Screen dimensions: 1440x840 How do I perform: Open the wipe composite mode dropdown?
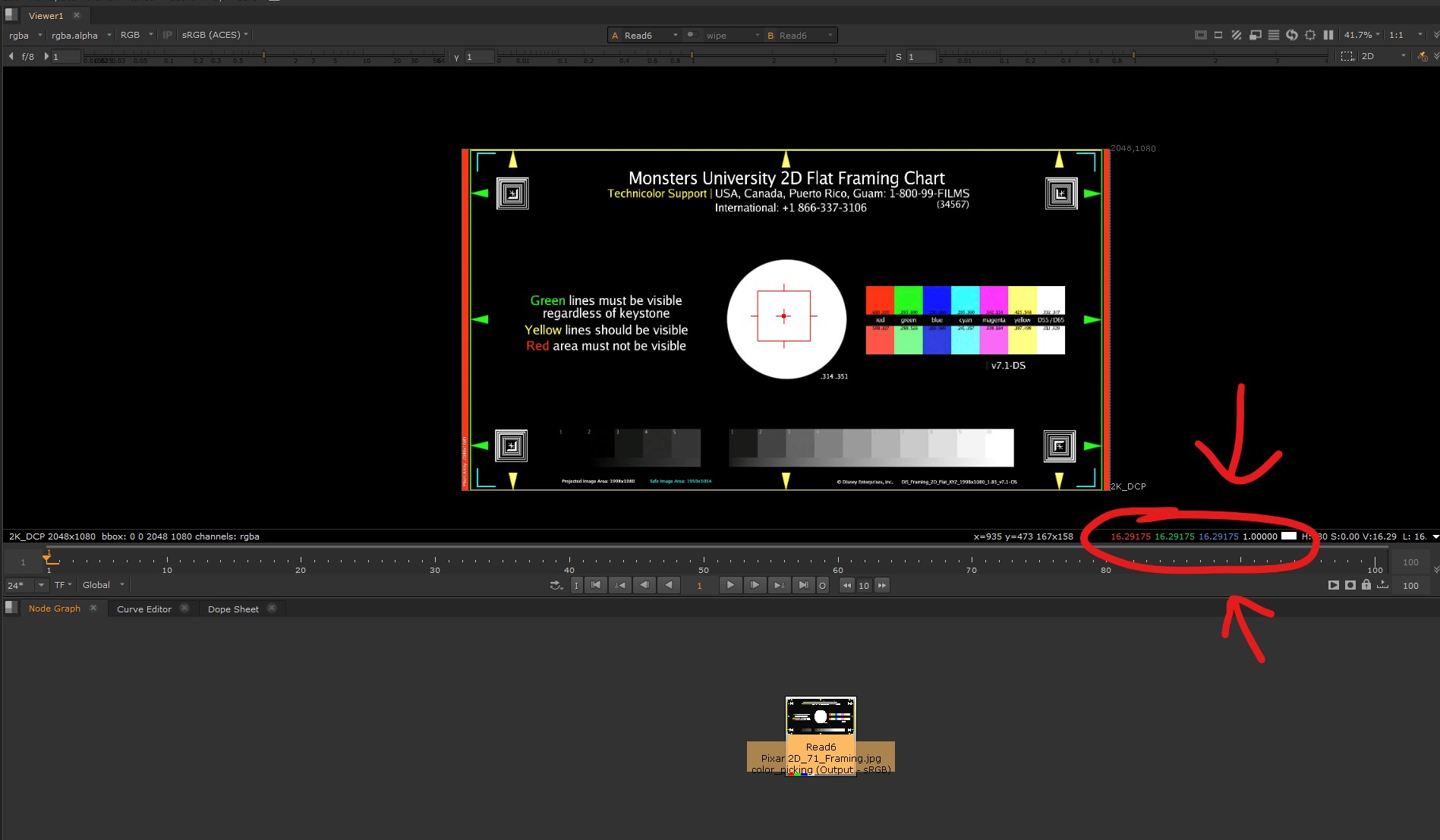click(x=733, y=35)
